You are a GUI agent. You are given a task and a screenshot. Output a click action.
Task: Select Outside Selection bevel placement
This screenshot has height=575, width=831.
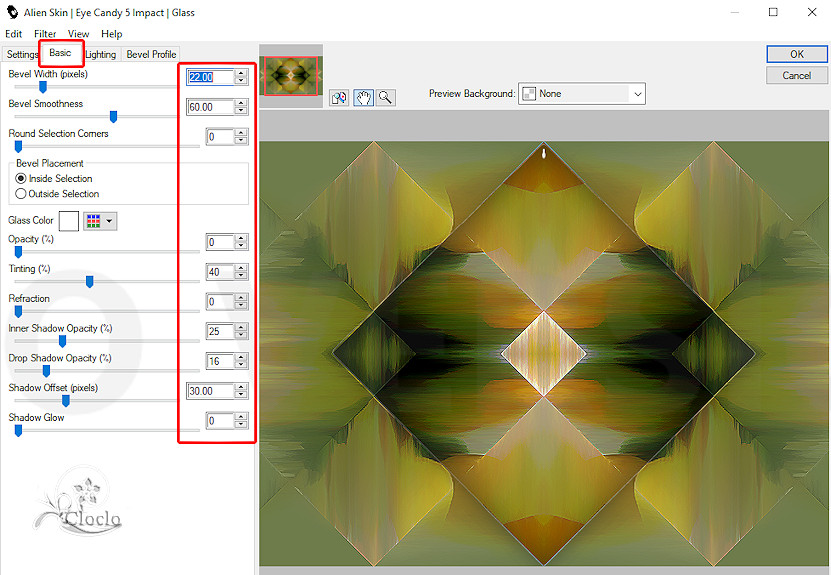pyautogui.click(x=22, y=194)
